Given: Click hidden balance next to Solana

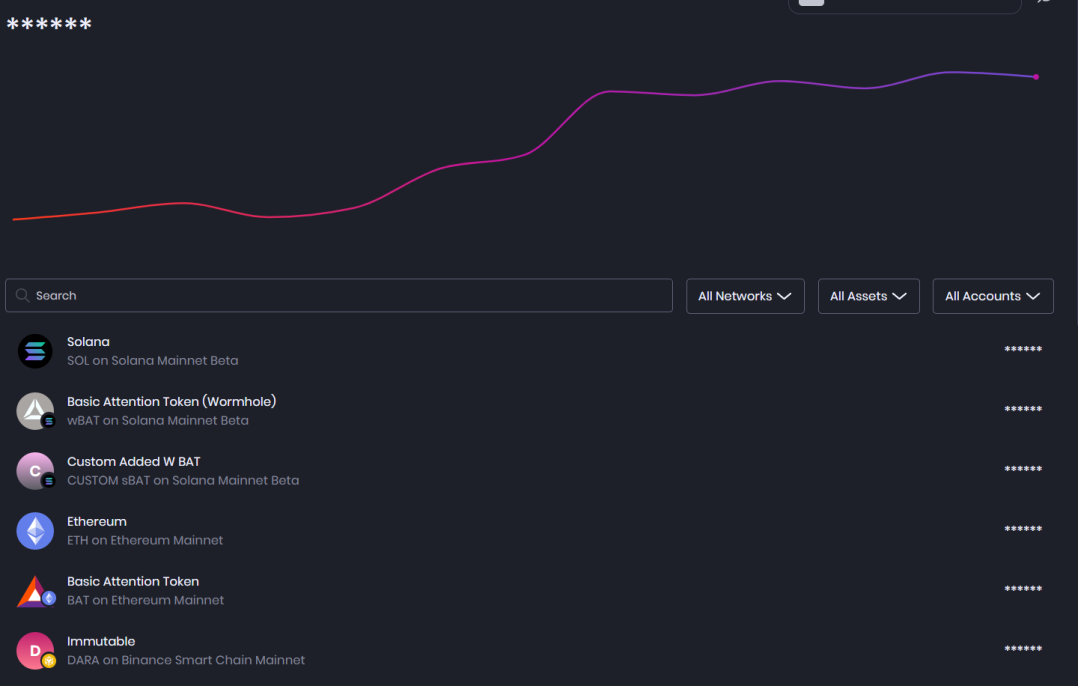Looking at the screenshot, I should pyautogui.click(x=1023, y=350).
